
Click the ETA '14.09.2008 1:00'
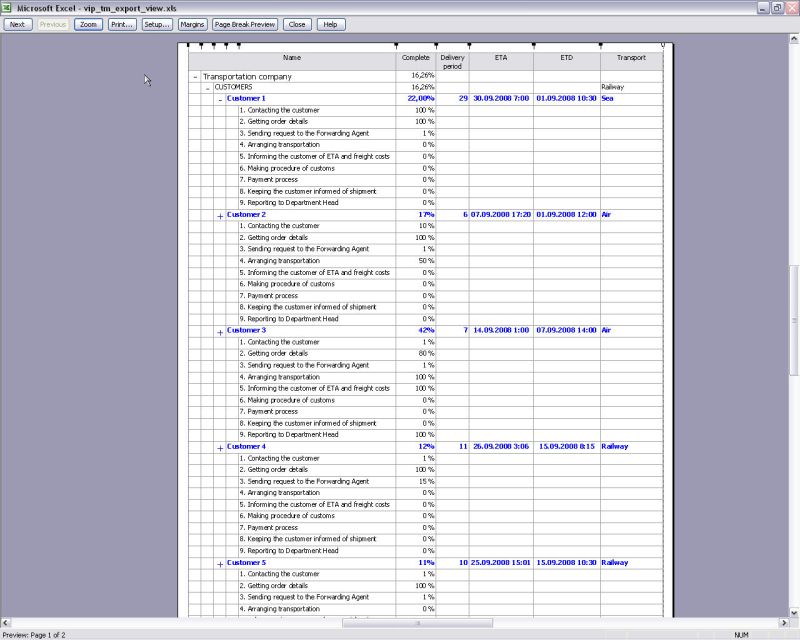click(x=501, y=330)
